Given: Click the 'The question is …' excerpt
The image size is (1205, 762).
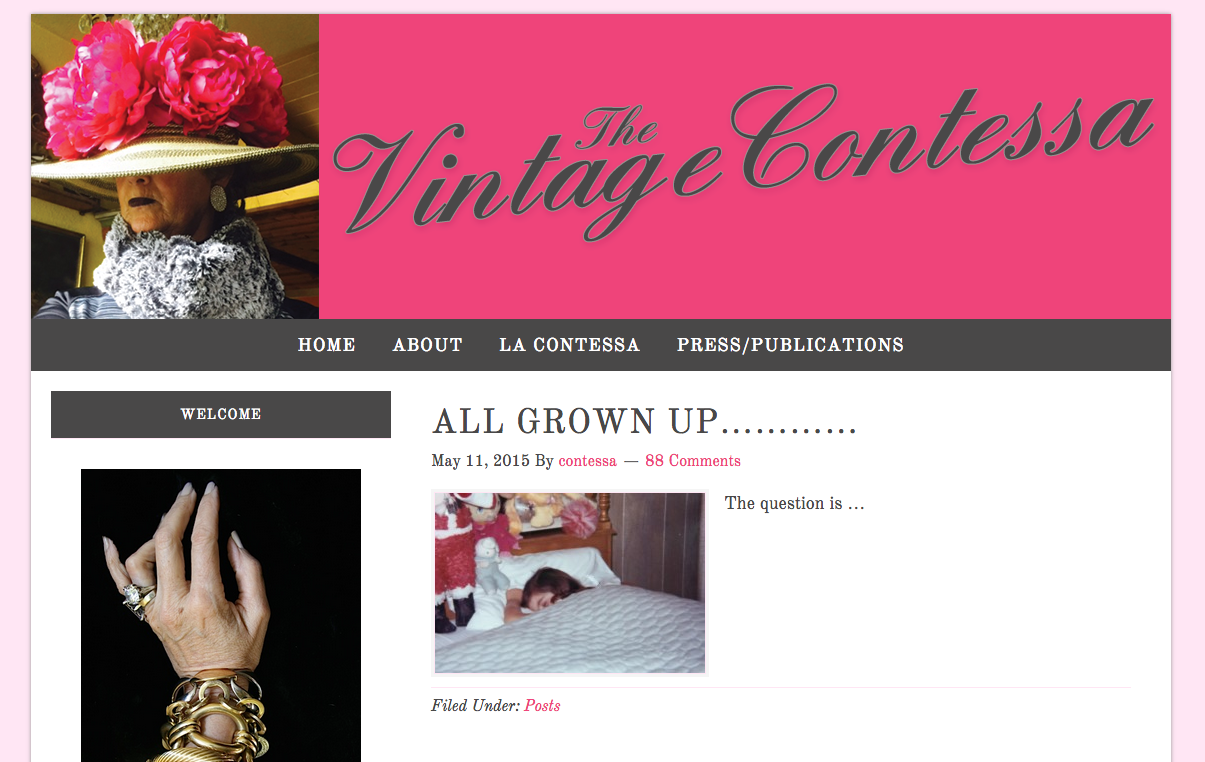Looking at the screenshot, I should pyautogui.click(x=795, y=503).
